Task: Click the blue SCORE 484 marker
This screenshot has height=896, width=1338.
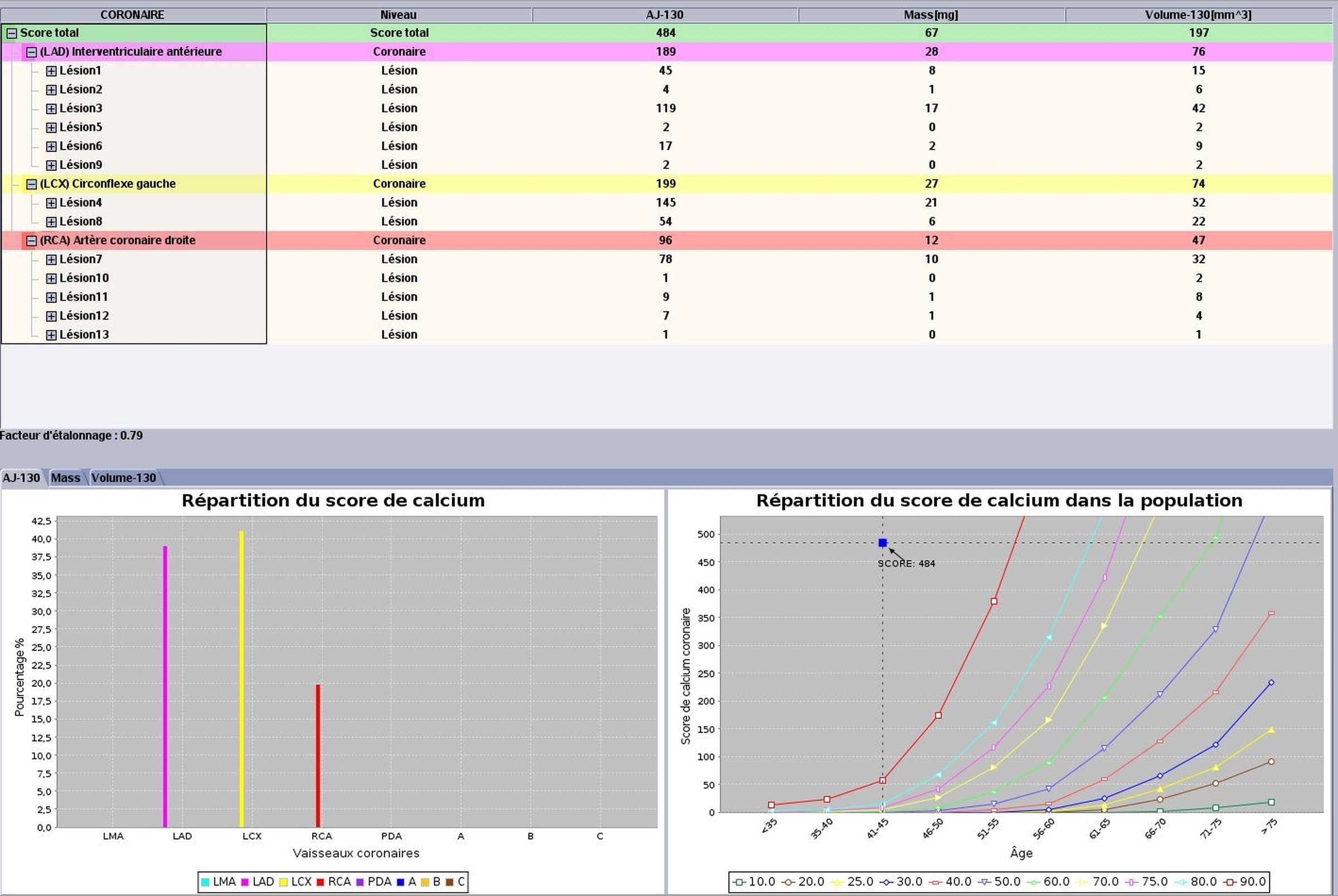Action: pyautogui.click(x=883, y=542)
